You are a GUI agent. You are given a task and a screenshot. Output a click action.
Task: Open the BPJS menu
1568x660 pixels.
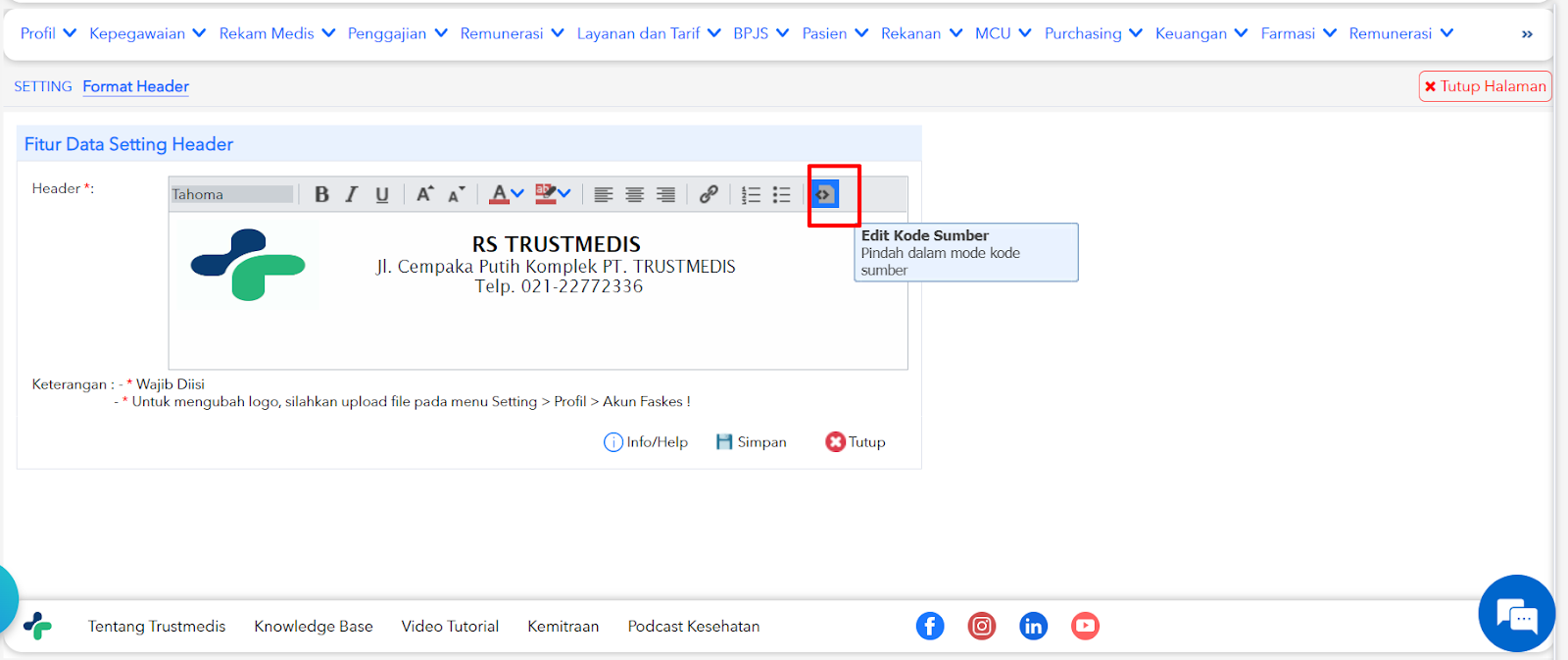pos(761,33)
